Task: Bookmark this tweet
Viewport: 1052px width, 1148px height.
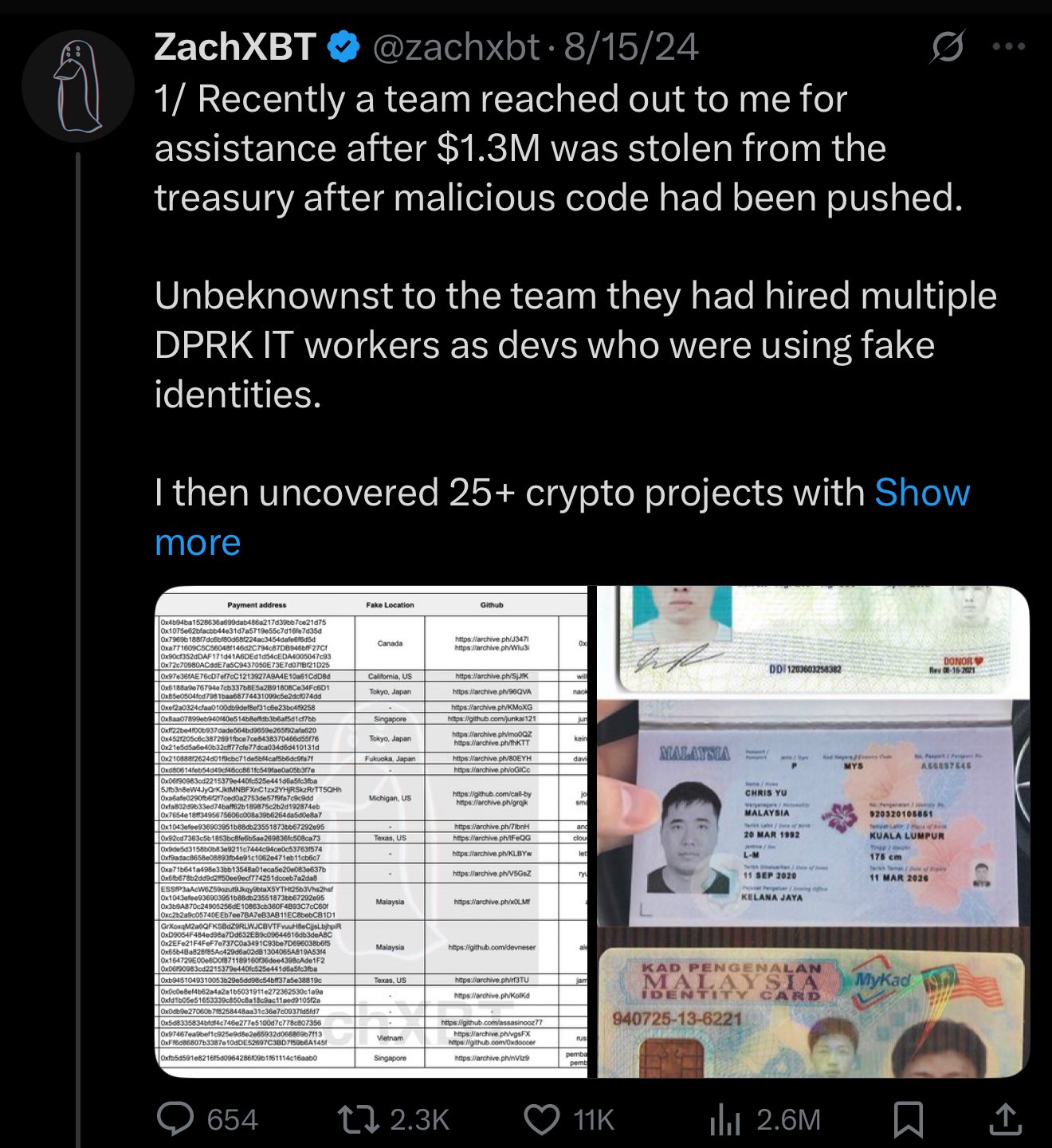Action: (x=908, y=1119)
